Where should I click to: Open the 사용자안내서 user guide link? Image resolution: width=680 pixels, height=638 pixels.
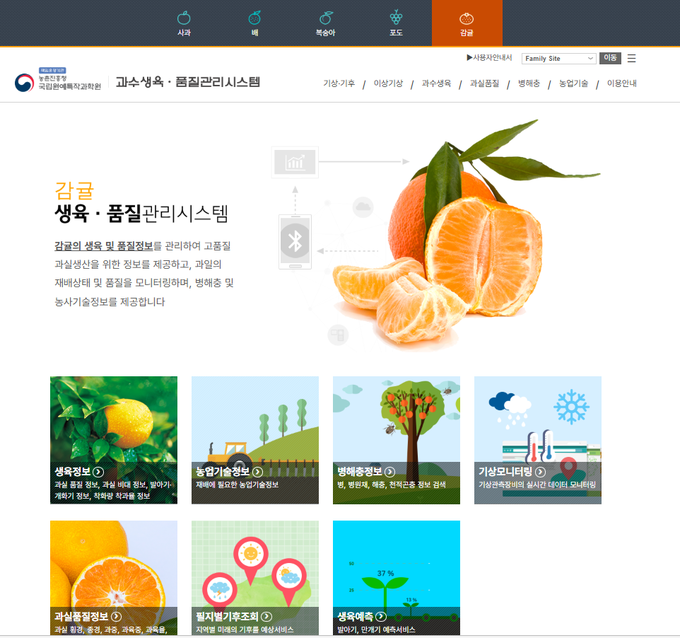(x=489, y=58)
